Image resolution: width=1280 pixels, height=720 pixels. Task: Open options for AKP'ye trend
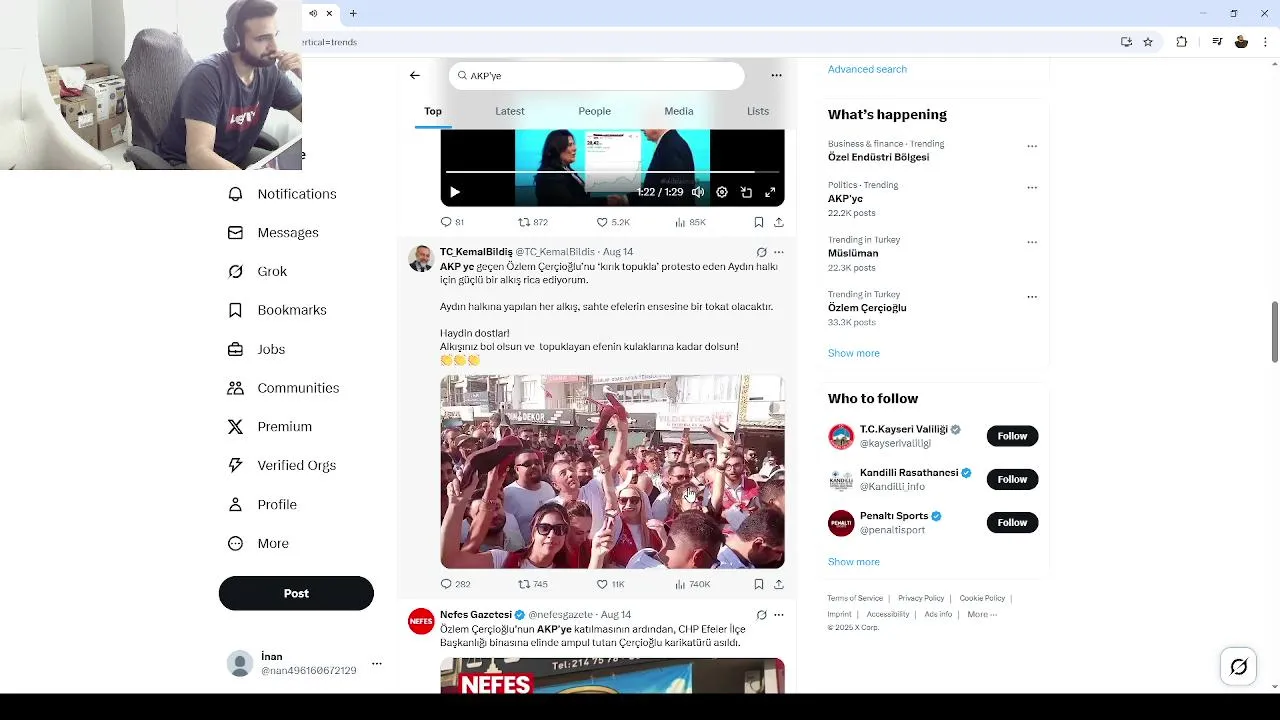[x=1032, y=187]
